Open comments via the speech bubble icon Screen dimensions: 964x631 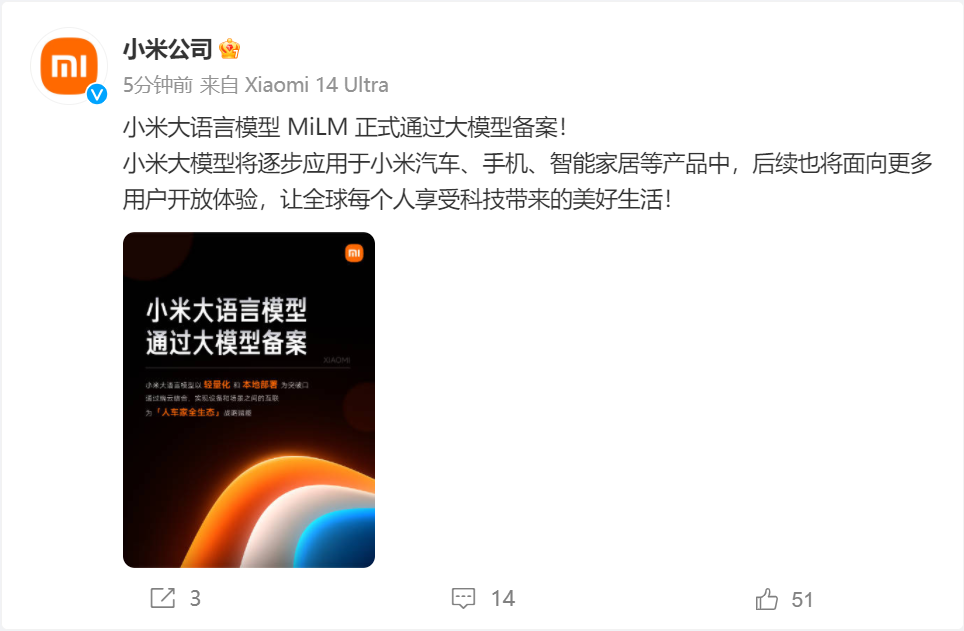pos(463,598)
